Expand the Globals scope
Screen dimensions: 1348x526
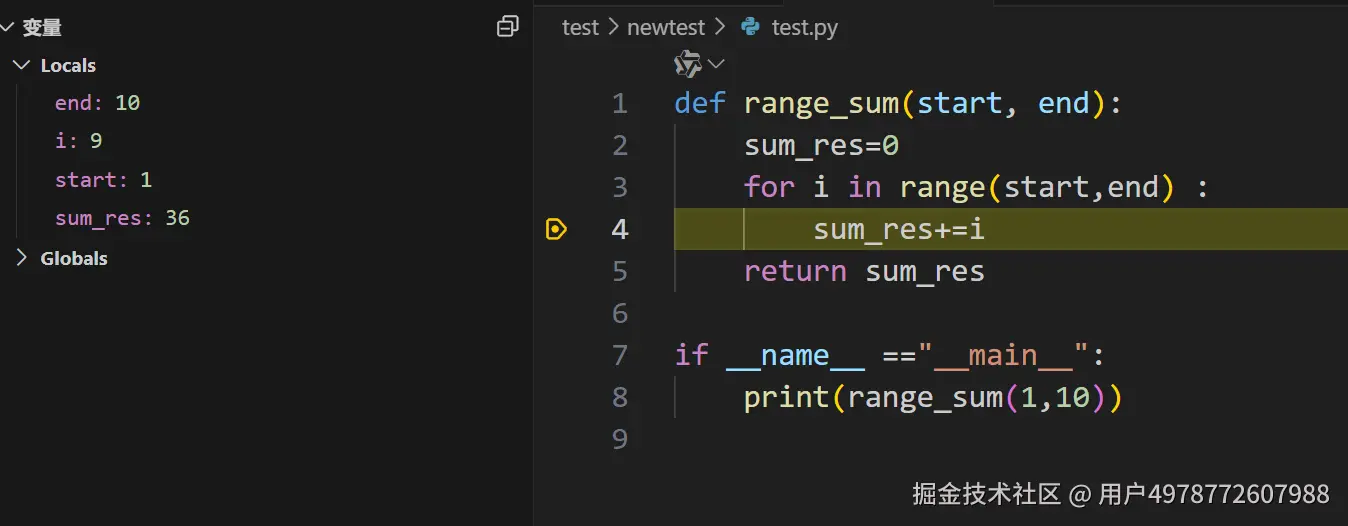point(21,258)
